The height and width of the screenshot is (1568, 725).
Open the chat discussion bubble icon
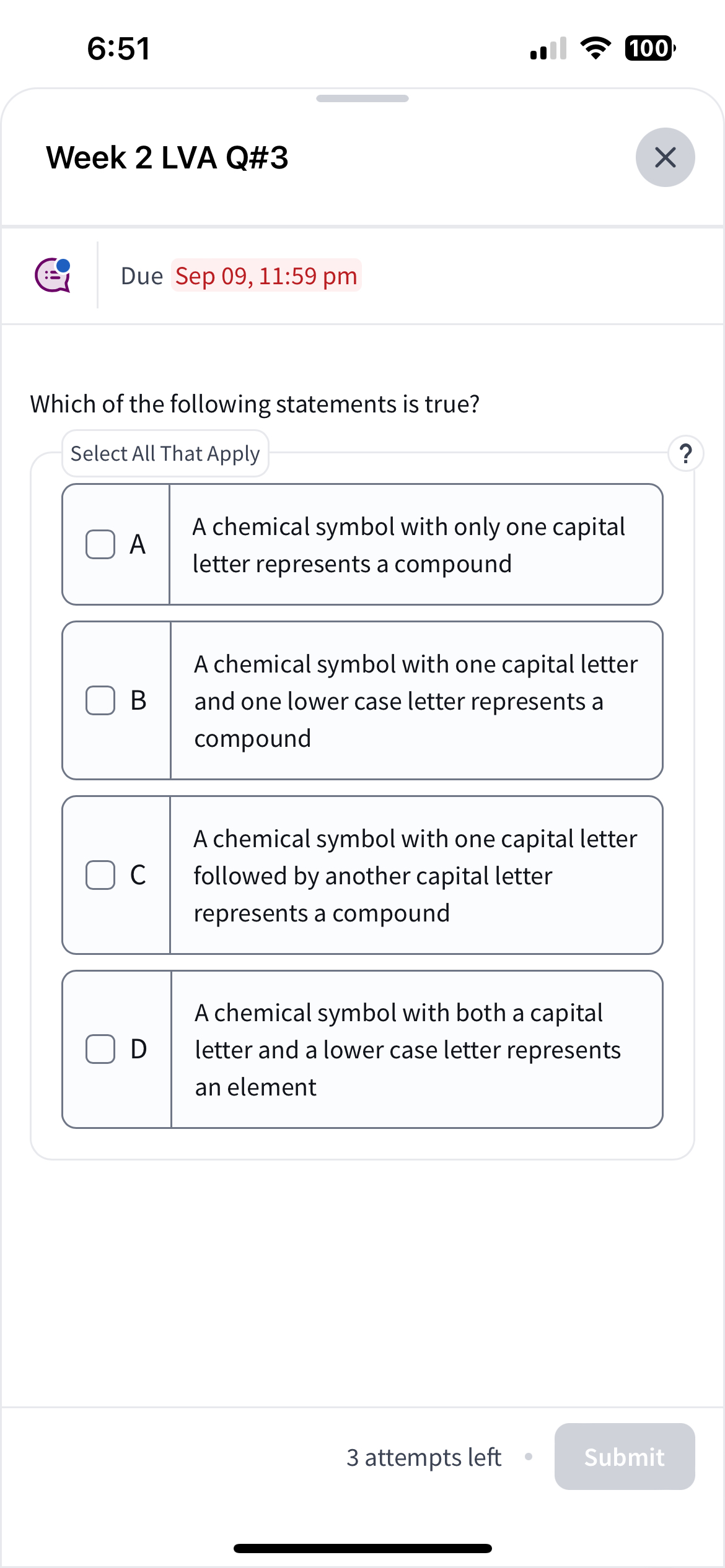pos(53,275)
